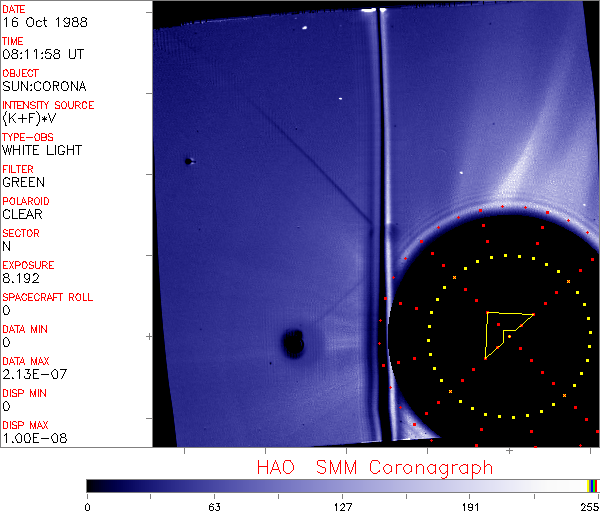Screen dimensions: 600x512
Task: Select the WHITE LIGHT observation type text
Action: pyautogui.click(x=42, y=150)
